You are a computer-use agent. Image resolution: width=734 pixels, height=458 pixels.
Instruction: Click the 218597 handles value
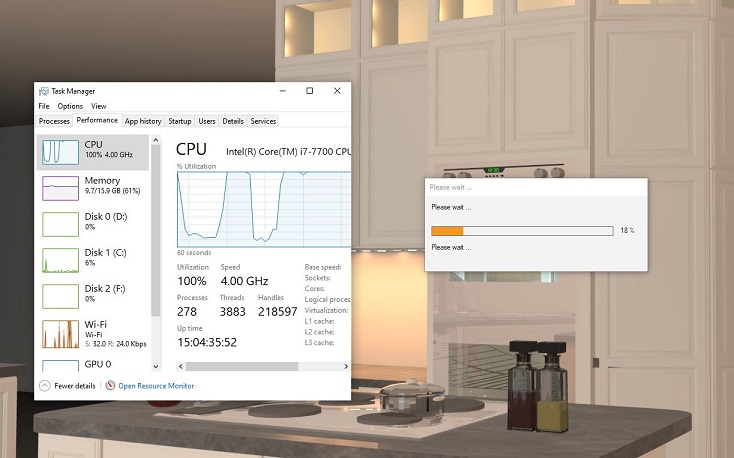278,312
